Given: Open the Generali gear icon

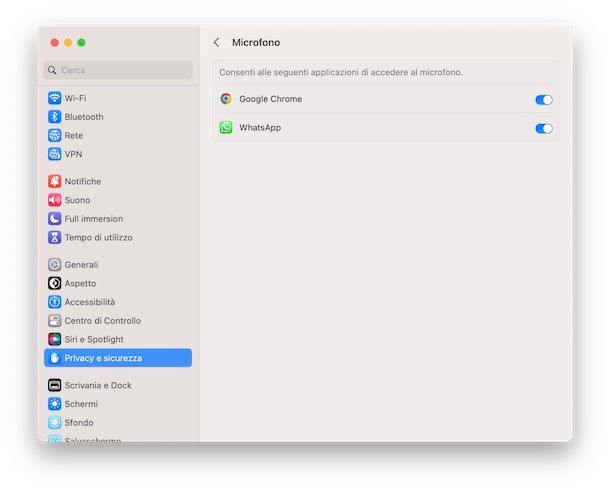Looking at the screenshot, I should click(x=54, y=265).
